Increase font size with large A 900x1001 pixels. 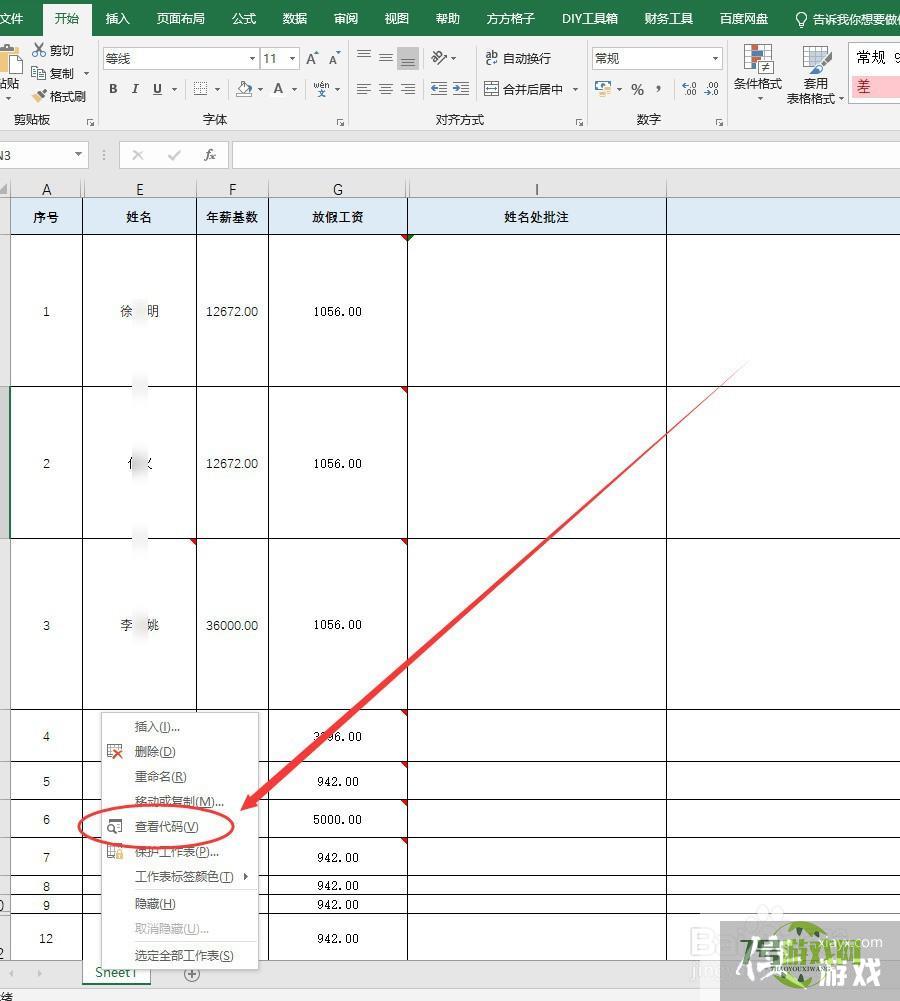click(312, 59)
